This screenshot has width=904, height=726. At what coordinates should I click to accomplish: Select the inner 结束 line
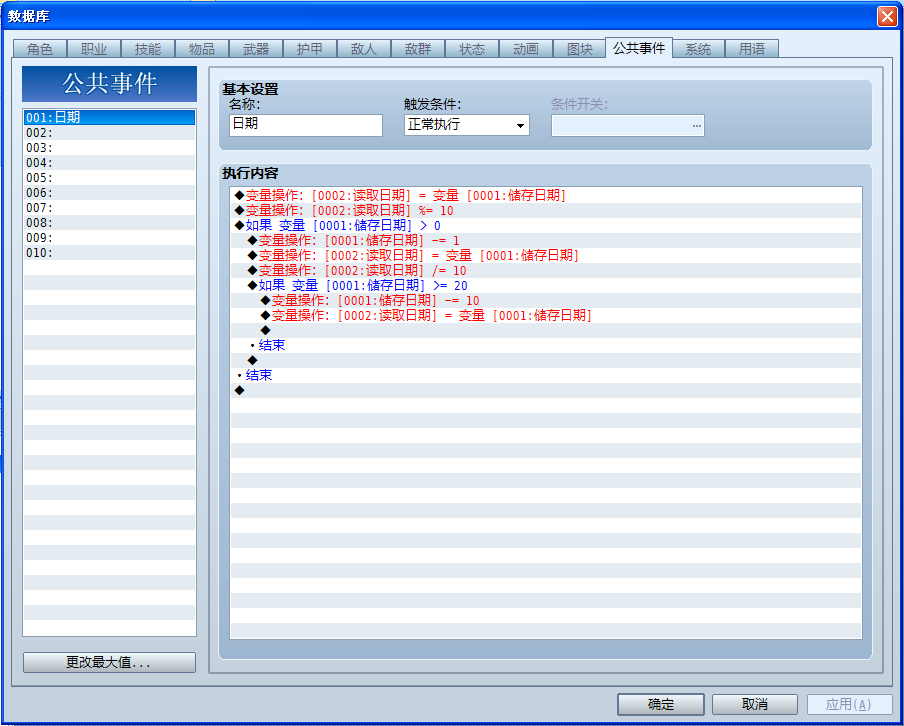[546, 345]
